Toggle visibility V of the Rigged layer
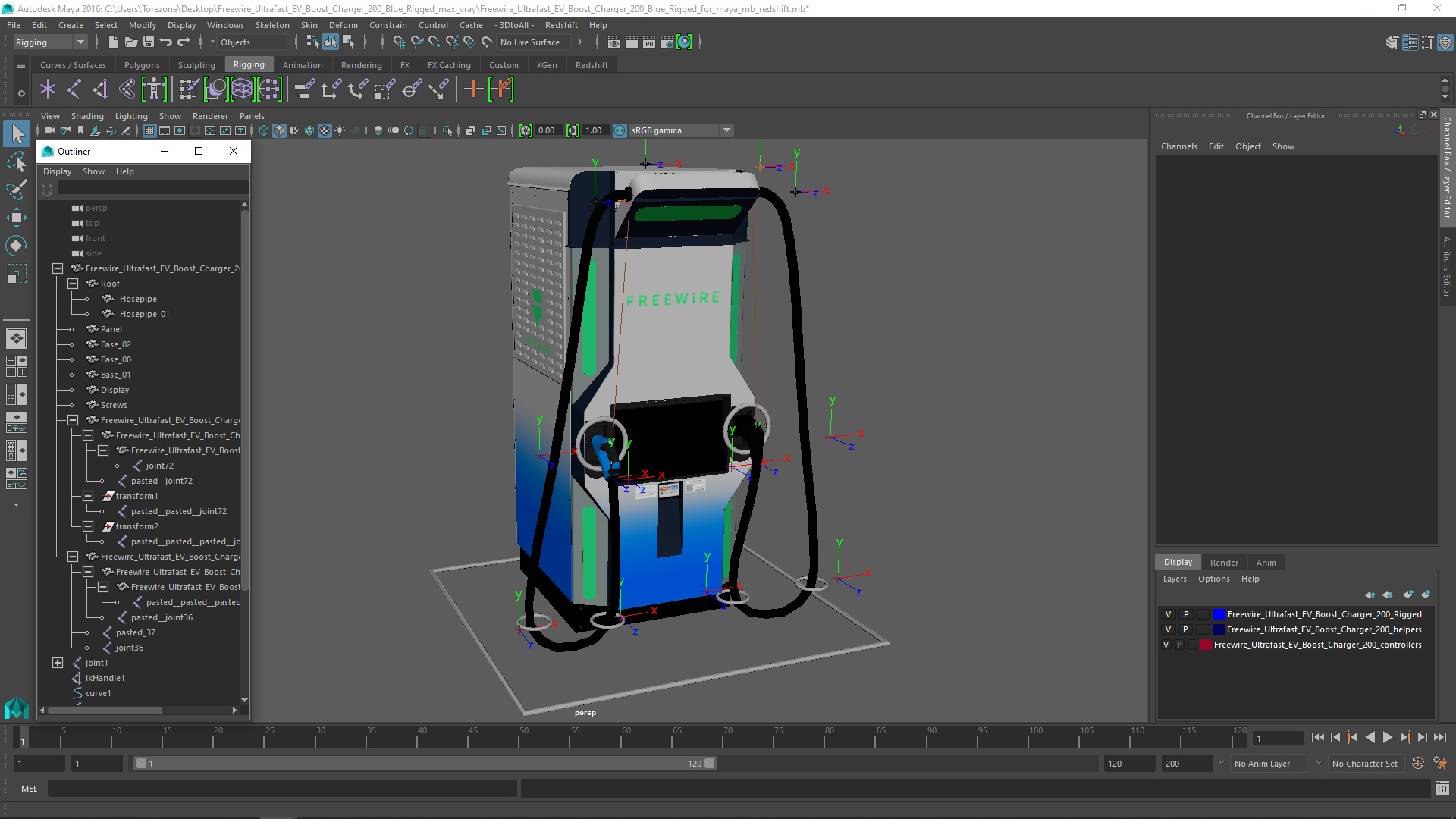Screen dimensions: 1456x819 click(1169, 614)
